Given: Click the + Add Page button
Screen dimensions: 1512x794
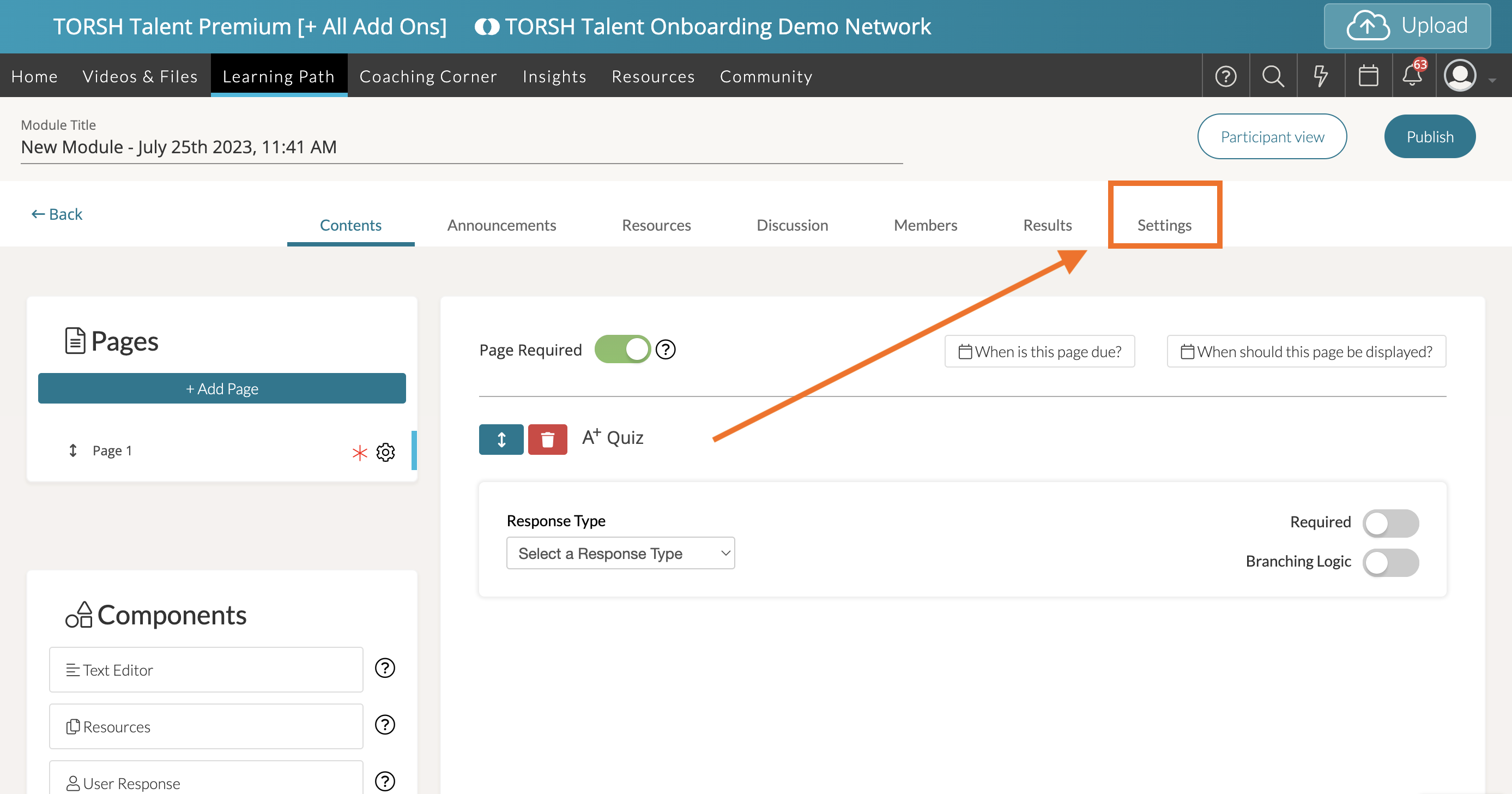Looking at the screenshot, I should 222,389.
